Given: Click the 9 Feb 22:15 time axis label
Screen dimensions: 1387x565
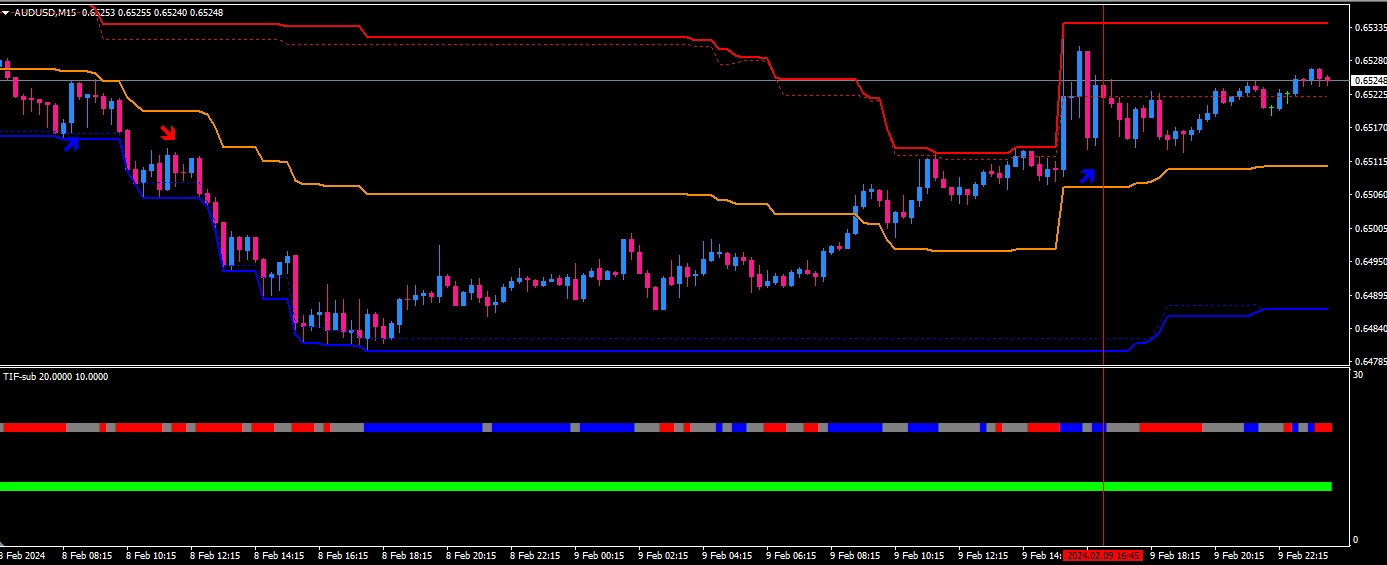Looking at the screenshot, I should pos(1303,555).
